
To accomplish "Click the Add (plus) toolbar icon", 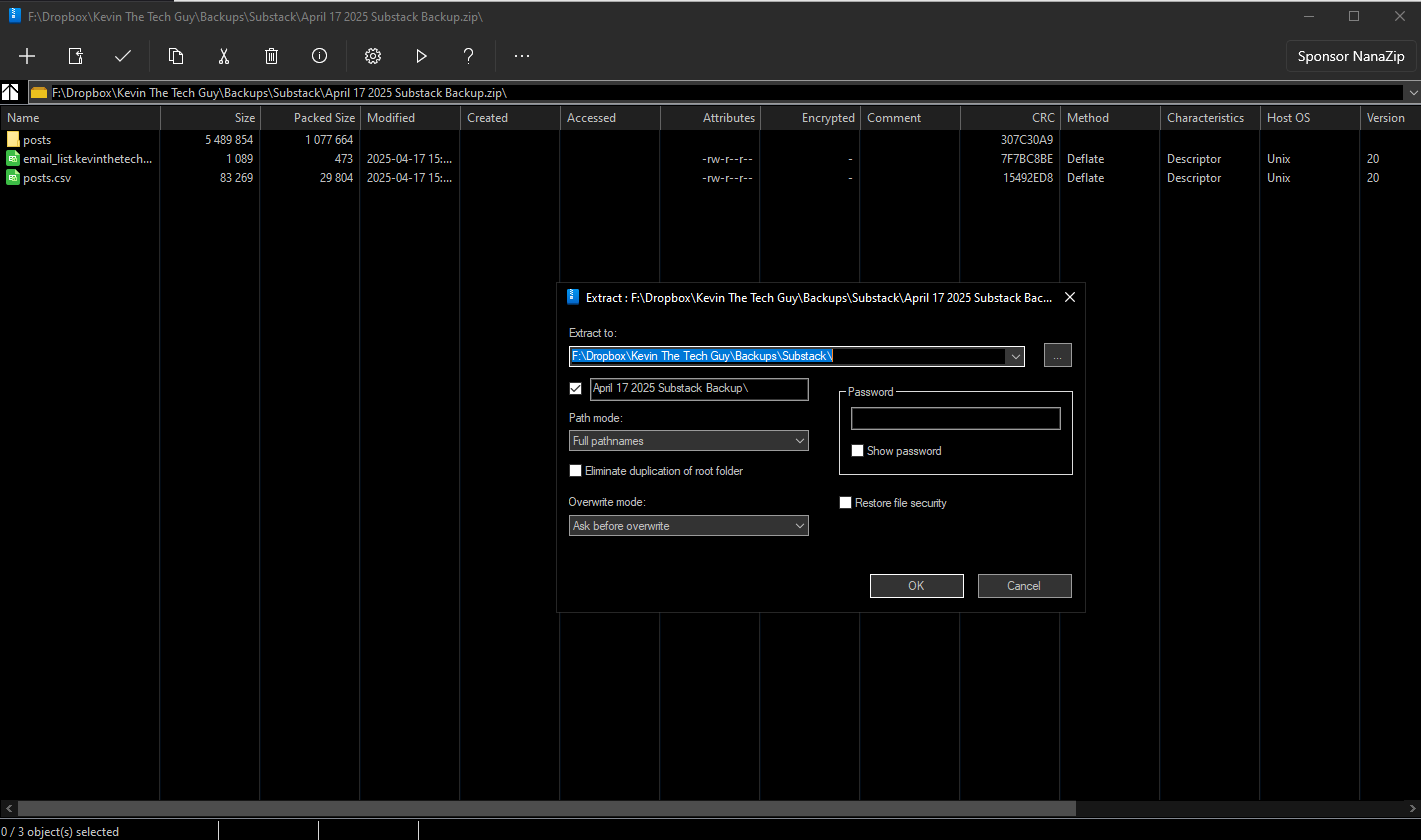I will [x=27, y=56].
